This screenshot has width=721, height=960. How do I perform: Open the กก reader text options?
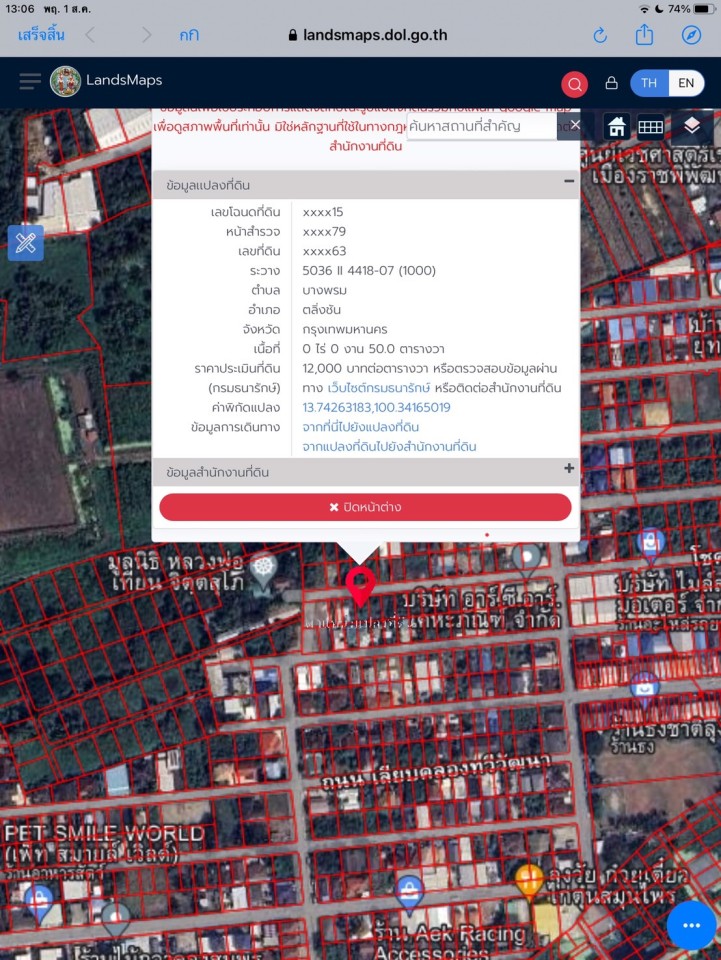click(189, 35)
